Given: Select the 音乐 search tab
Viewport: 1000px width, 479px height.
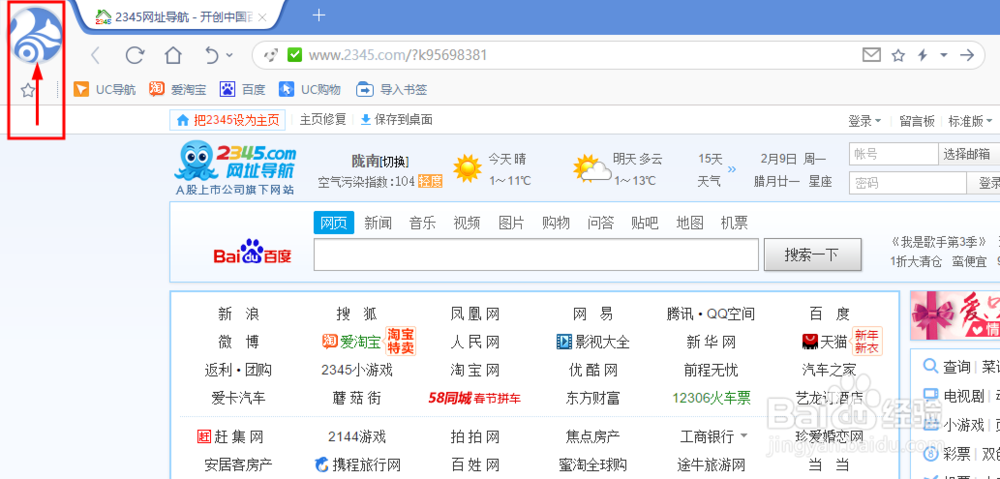Looking at the screenshot, I should [422, 223].
